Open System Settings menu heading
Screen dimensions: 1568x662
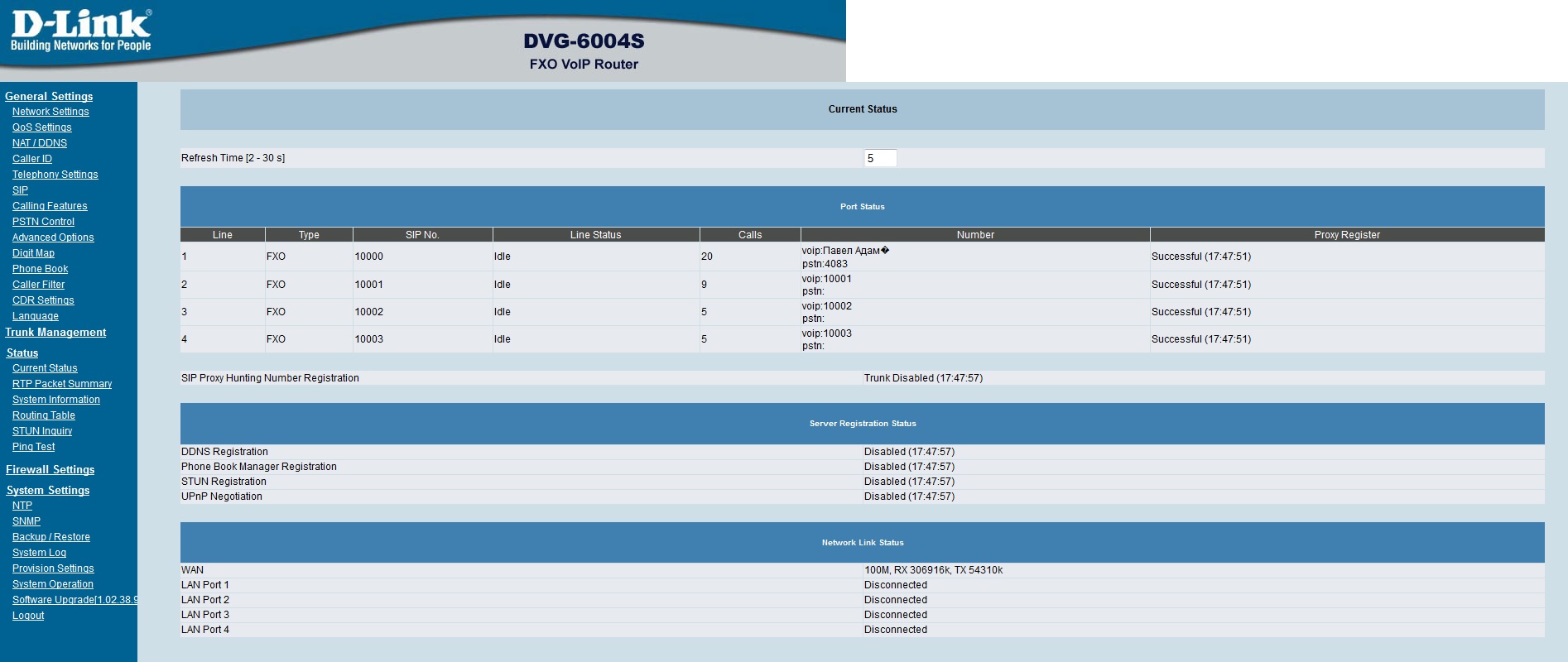click(x=48, y=491)
